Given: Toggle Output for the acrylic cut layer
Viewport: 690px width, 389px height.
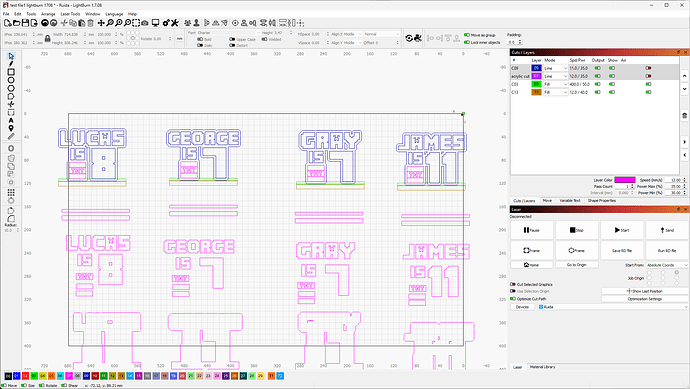Looking at the screenshot, I should tap(598, 76).
